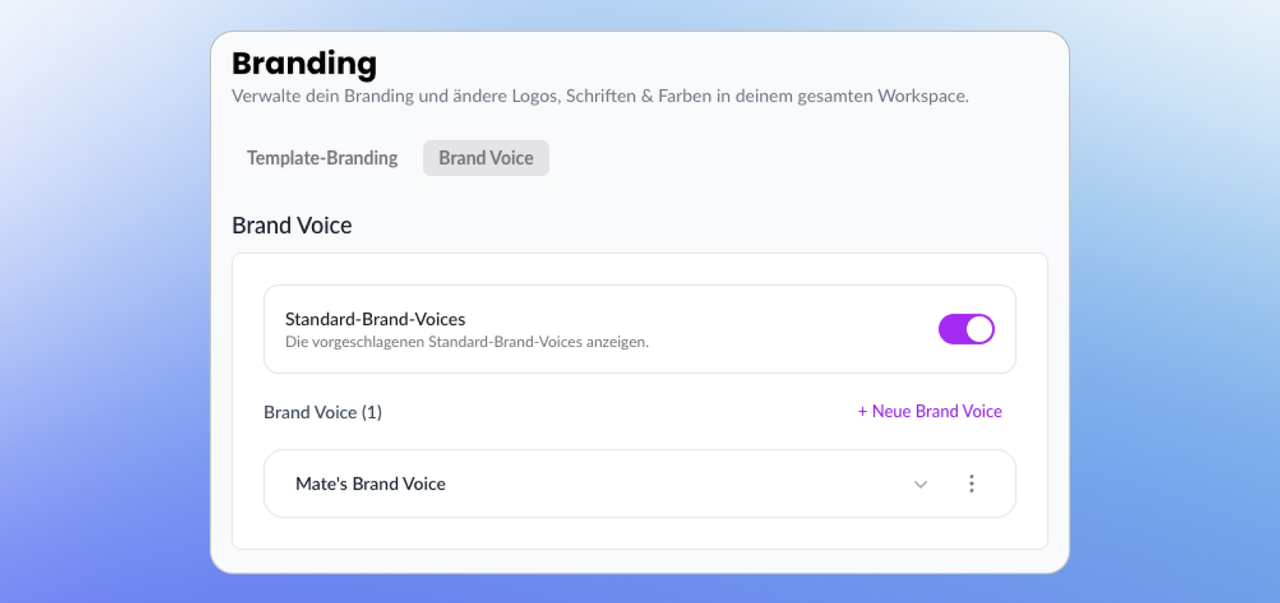Switch to the Template-Branding tab
The image size is (1280, 603).
click(x=322, y=158)
